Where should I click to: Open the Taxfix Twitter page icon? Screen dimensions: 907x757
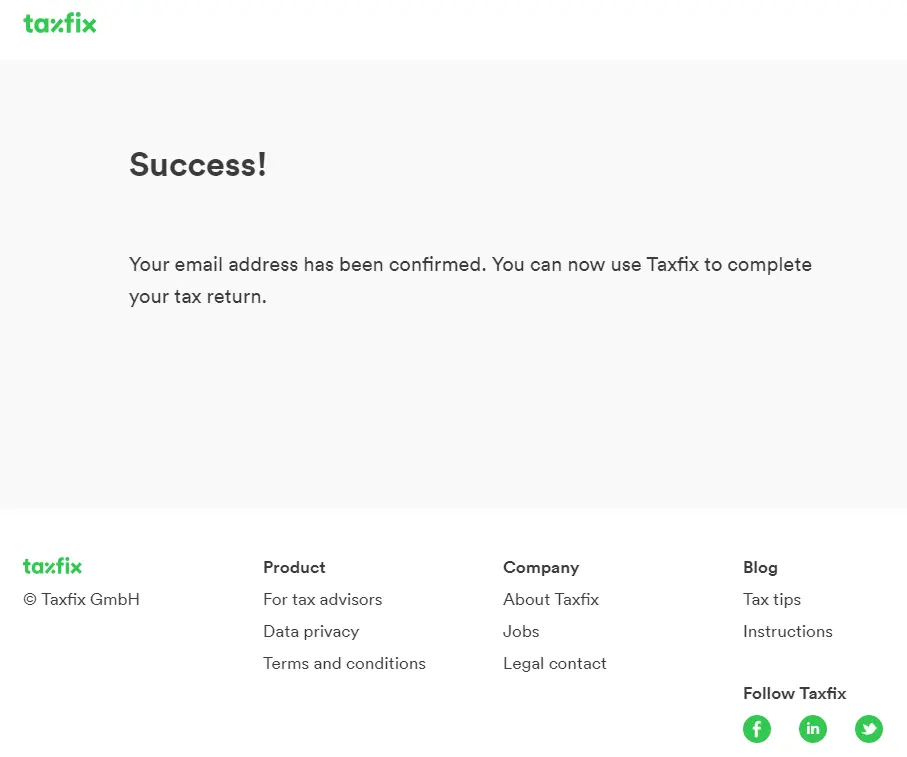(869, 729)
